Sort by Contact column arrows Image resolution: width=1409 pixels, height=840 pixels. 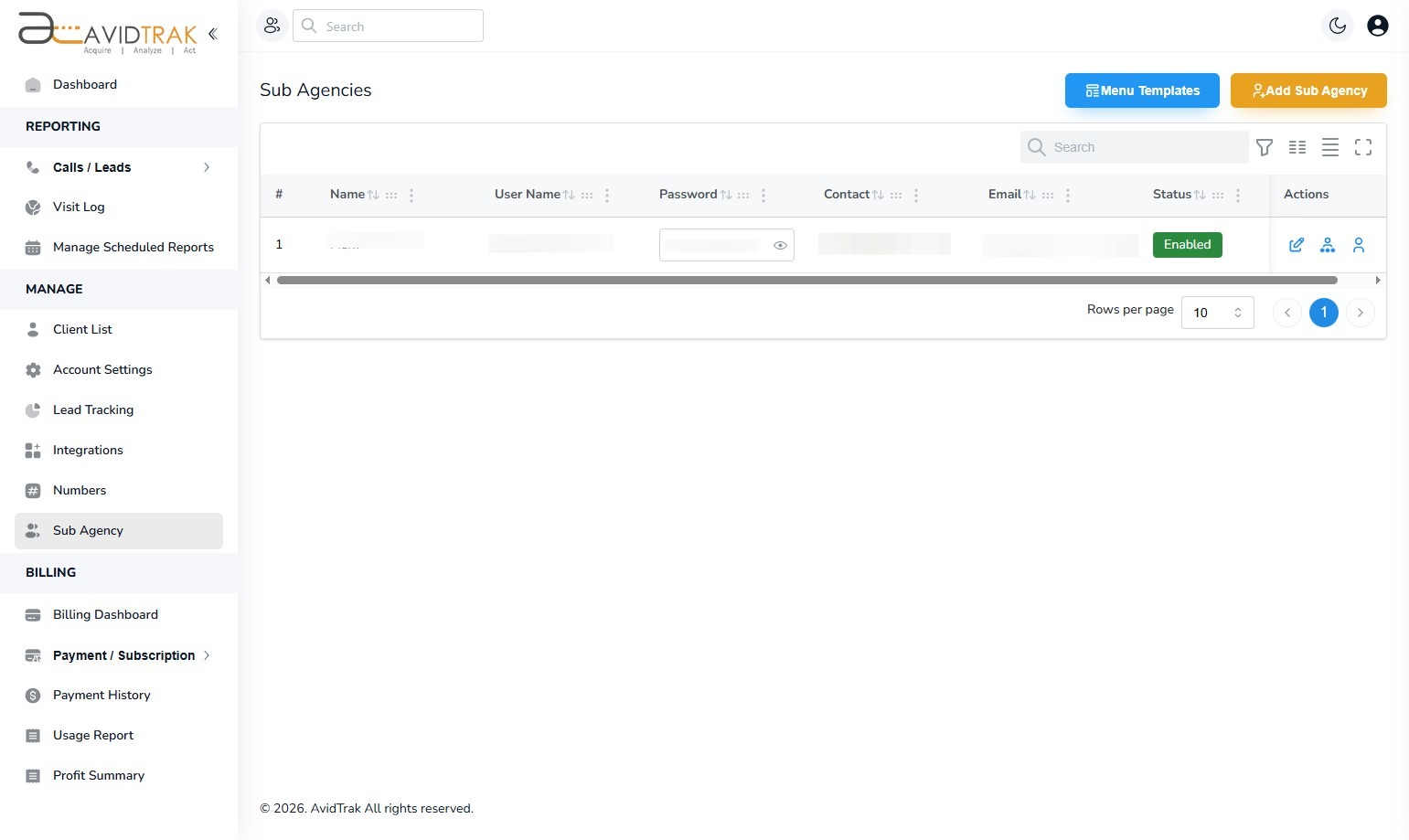point(878,195)
